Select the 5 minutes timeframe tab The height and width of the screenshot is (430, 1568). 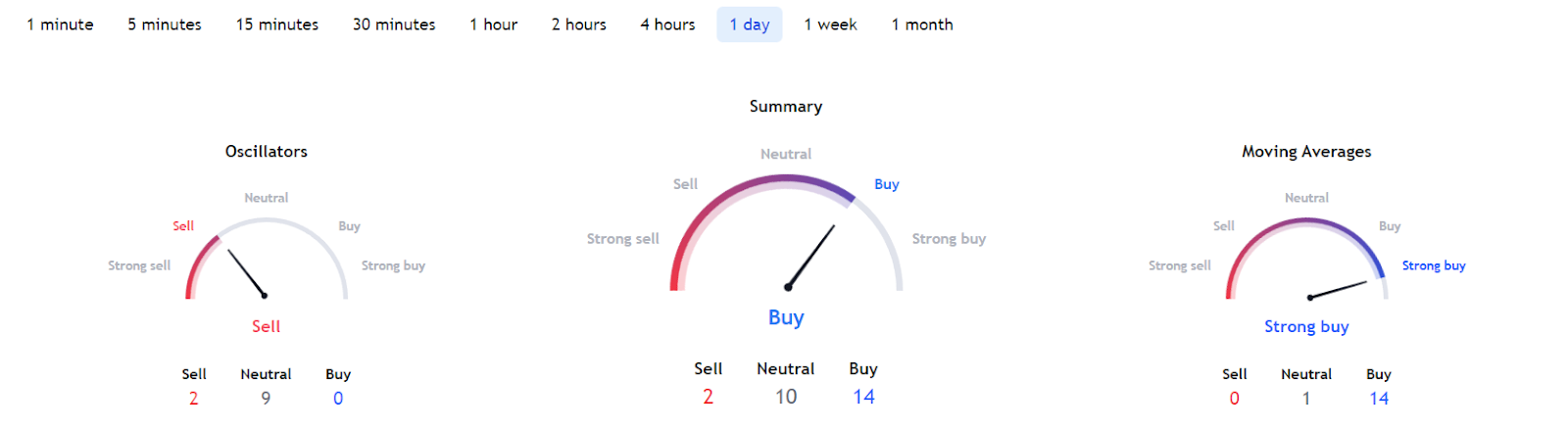pyautogui.click(x=164, y=24)
